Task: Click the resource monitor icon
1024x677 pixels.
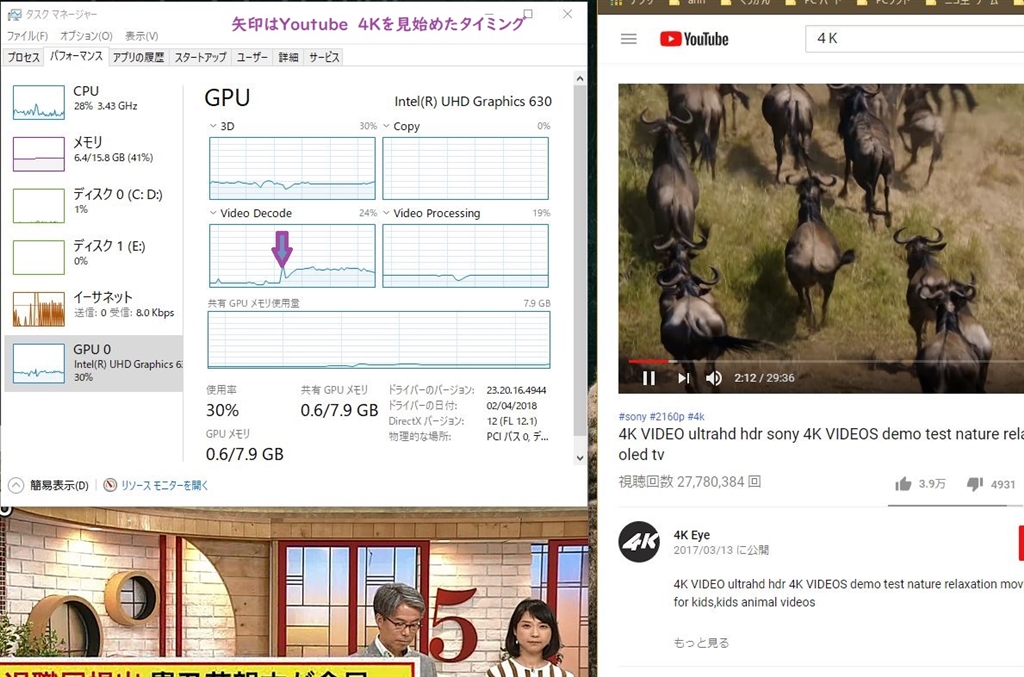Action: (110, 485)
